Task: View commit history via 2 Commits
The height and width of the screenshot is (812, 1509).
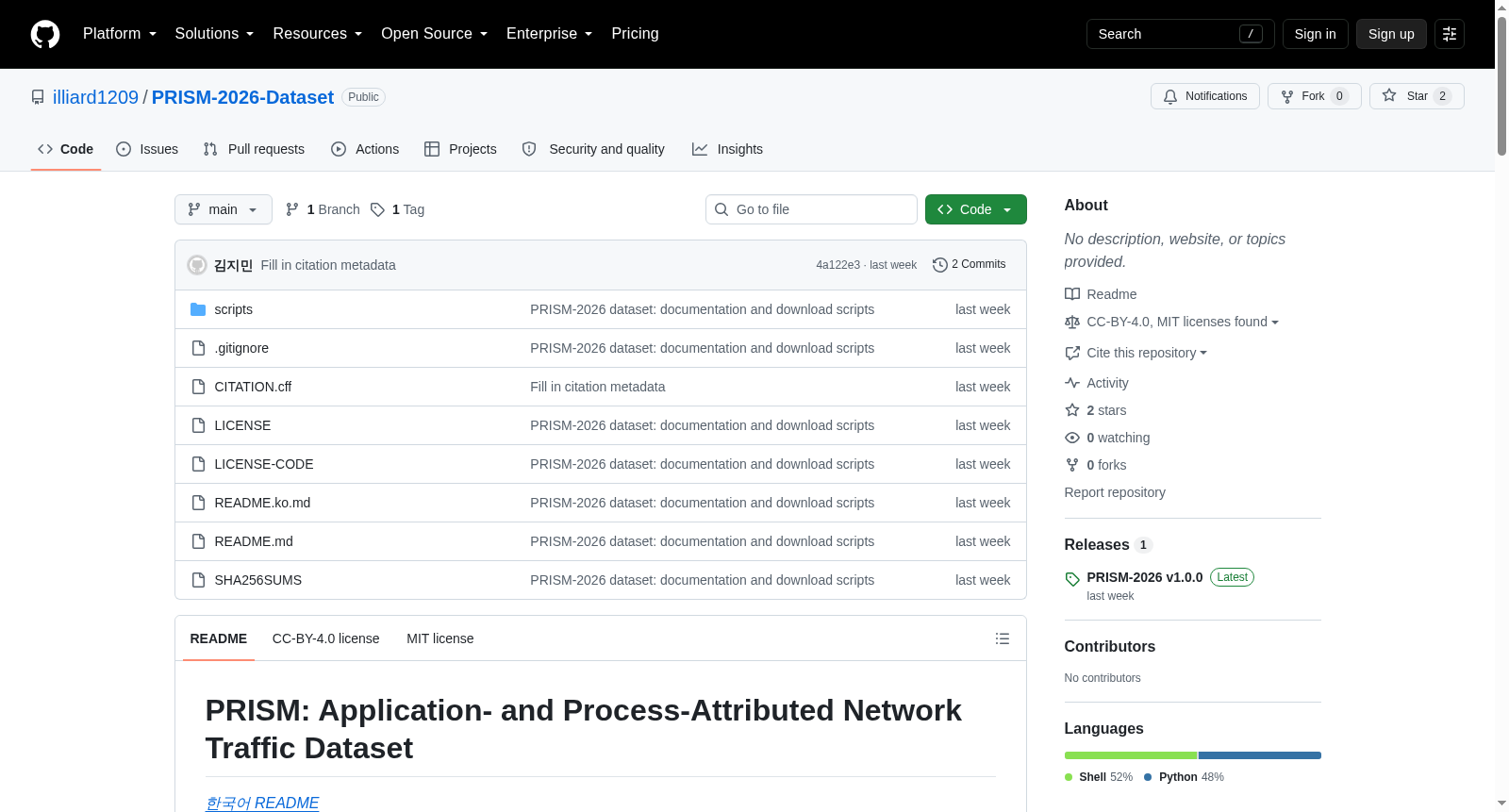Action: (x=970, y=265)
